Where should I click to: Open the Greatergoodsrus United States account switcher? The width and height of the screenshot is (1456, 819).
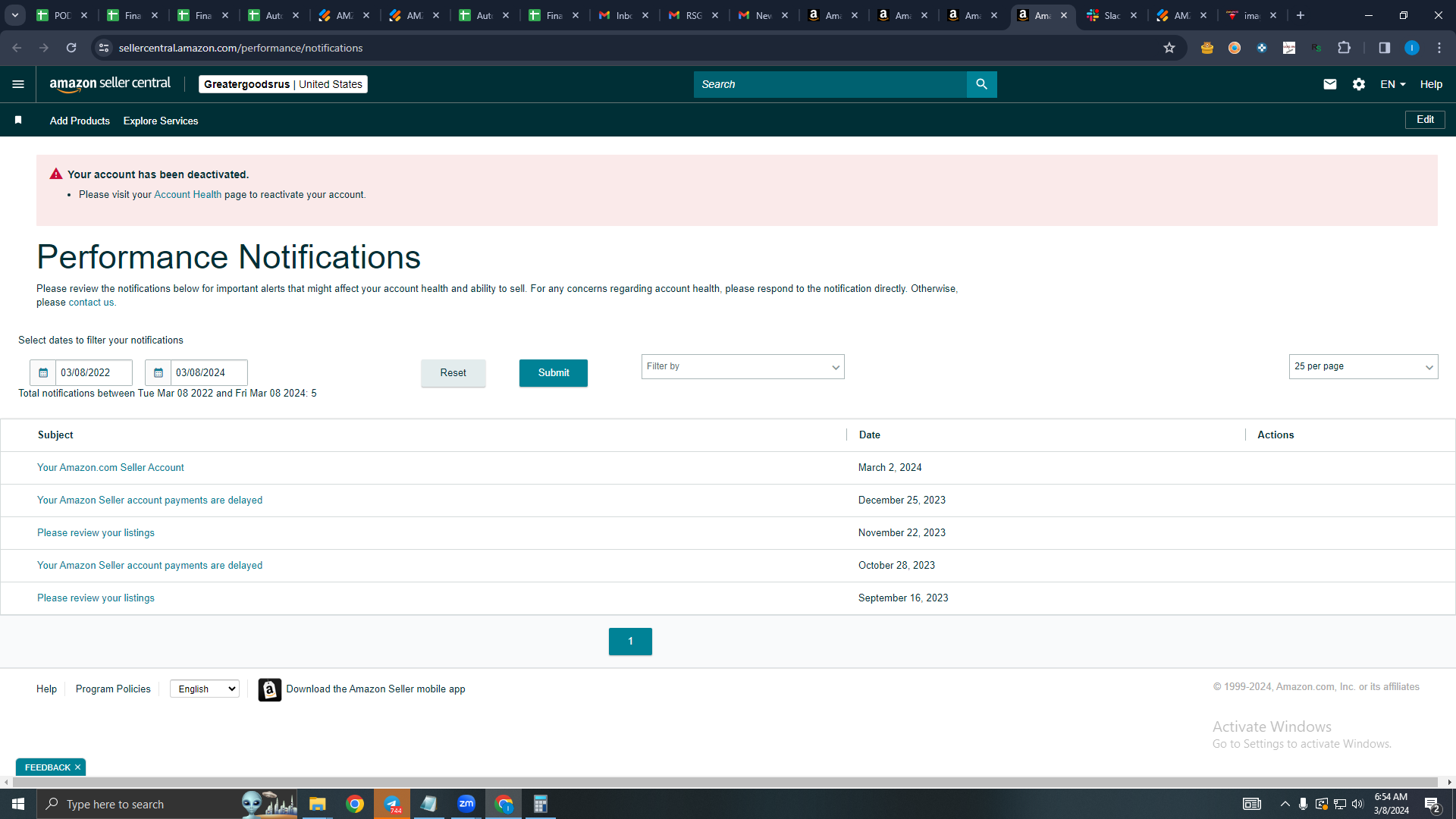pos(283,84)
